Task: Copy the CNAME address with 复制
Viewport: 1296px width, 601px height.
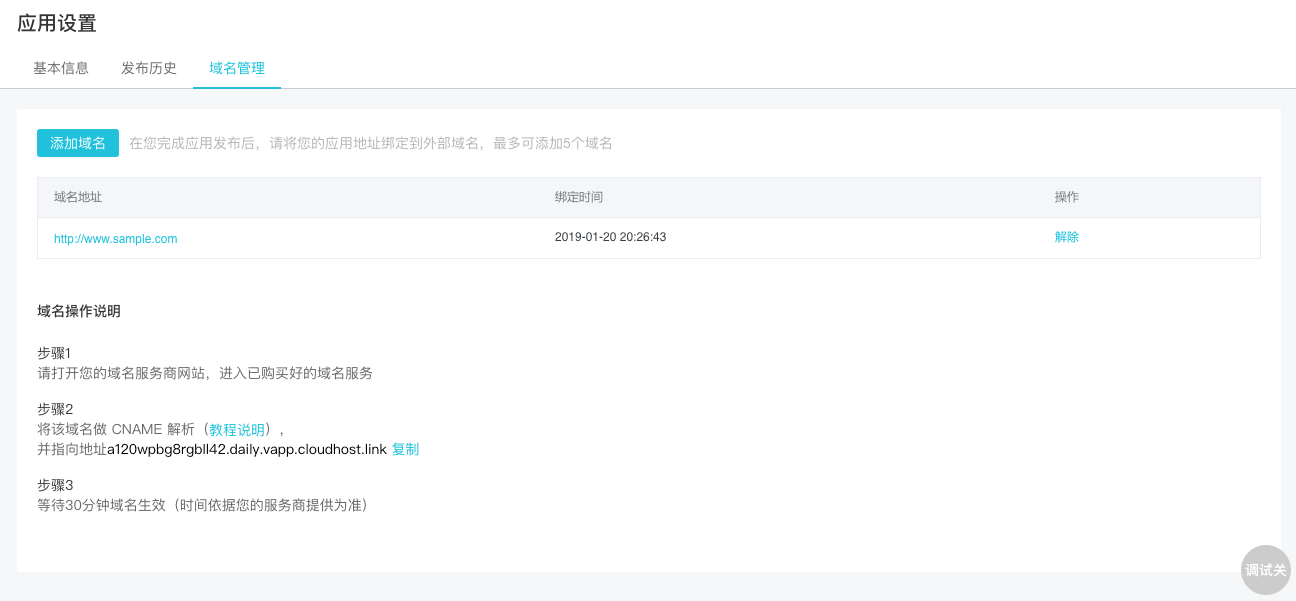Action: click(405, 449)
